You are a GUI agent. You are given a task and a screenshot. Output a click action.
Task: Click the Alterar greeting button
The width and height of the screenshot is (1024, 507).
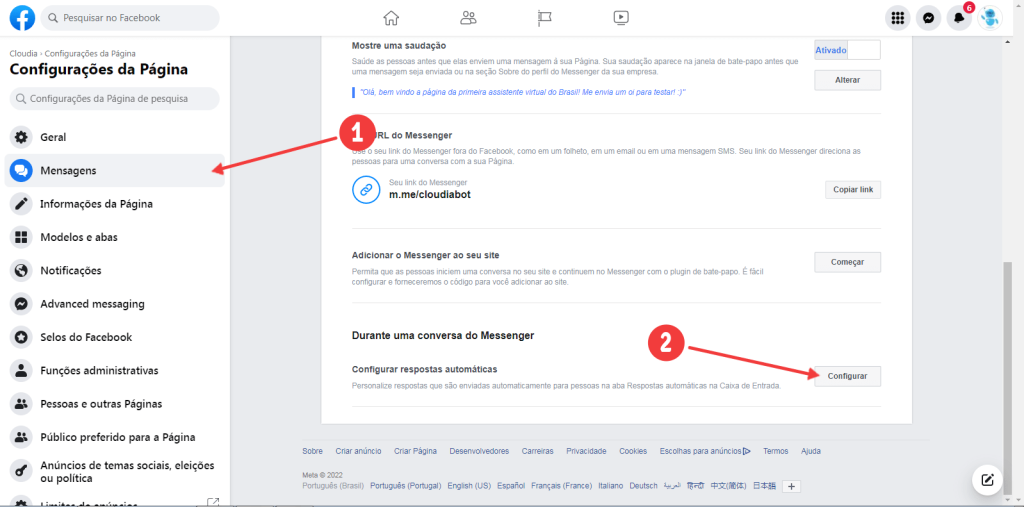tap(847, 80)
